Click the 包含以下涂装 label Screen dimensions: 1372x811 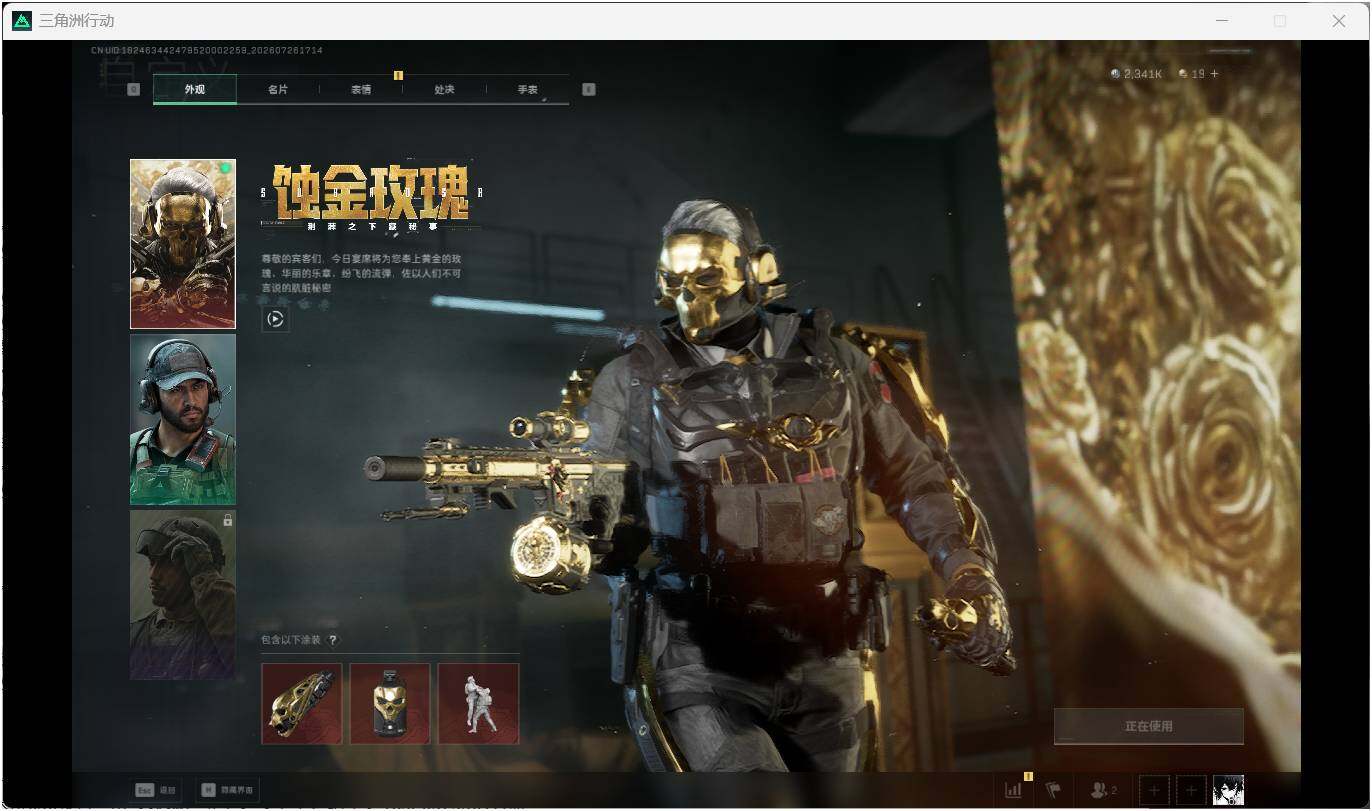click(291, 640)
